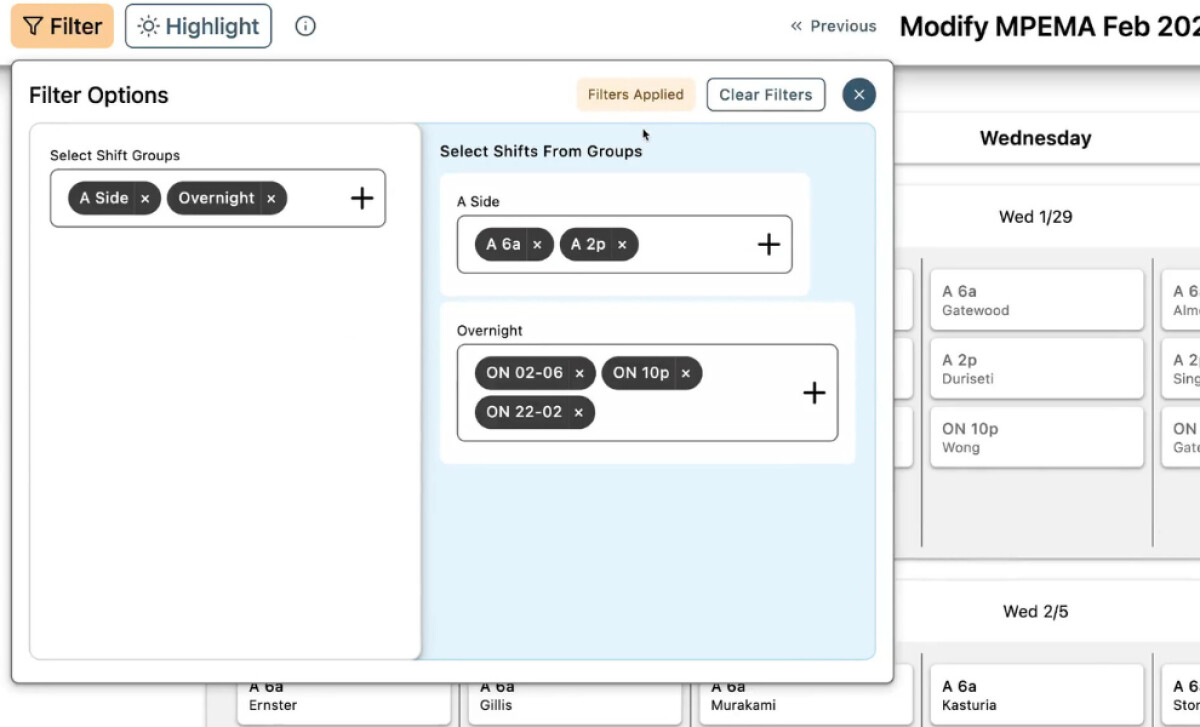The height and width of the screenshot is (727, 1200).
Task: Navigate back using the Previous link
Action: point(843,26)
